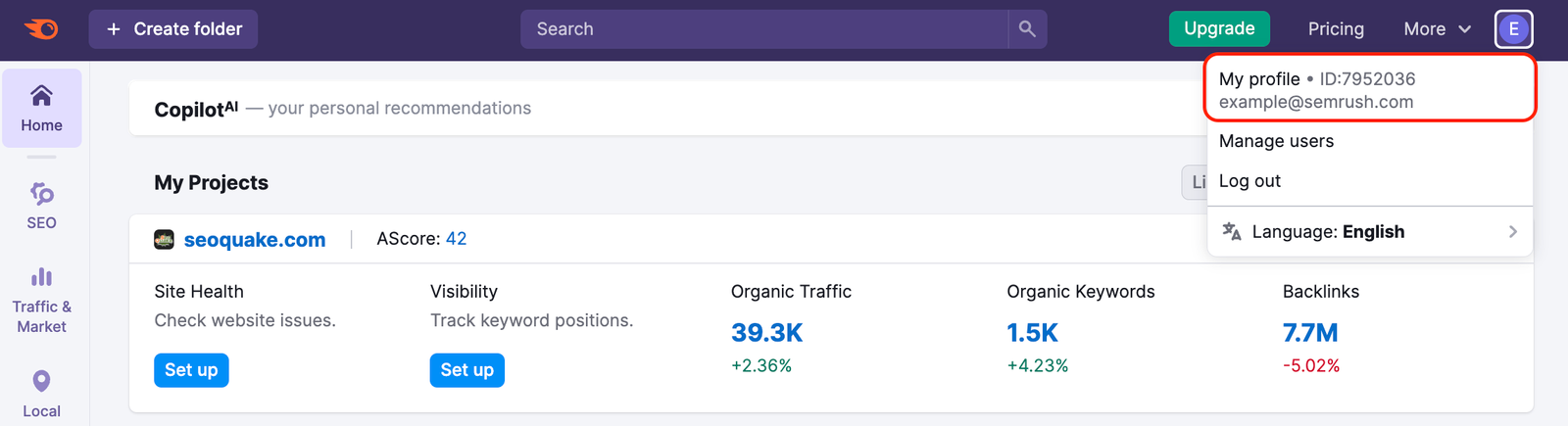Viewport: 1568px width, 426px height.
Task: Set up Visibility tracking
Action: [466, 370]
